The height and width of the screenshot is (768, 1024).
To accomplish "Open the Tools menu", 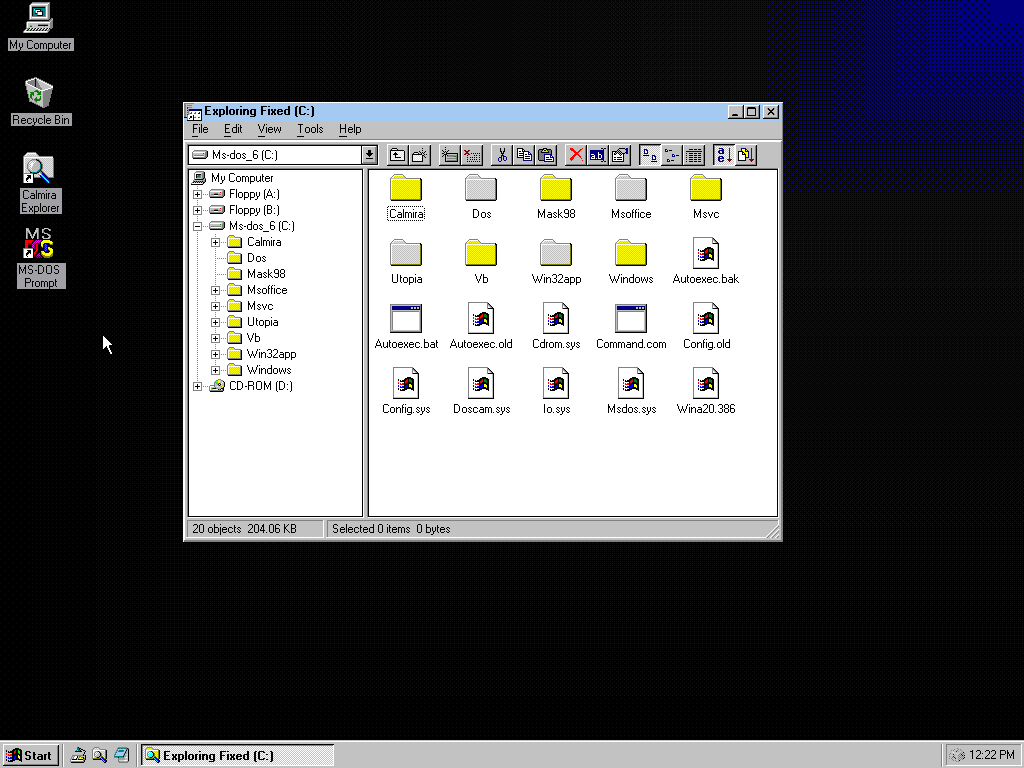I will point(310,129).
